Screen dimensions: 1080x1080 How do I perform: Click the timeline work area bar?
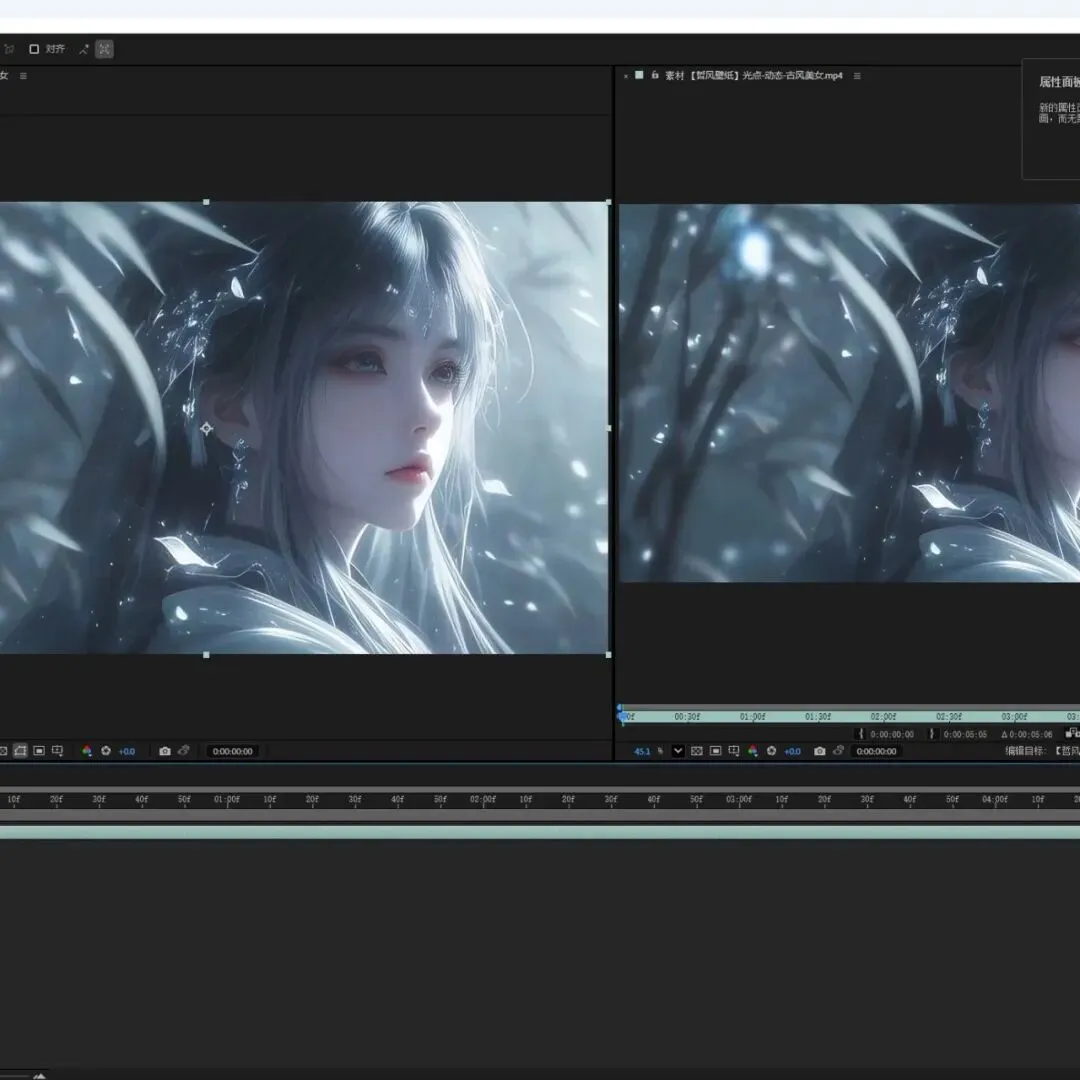540,815
